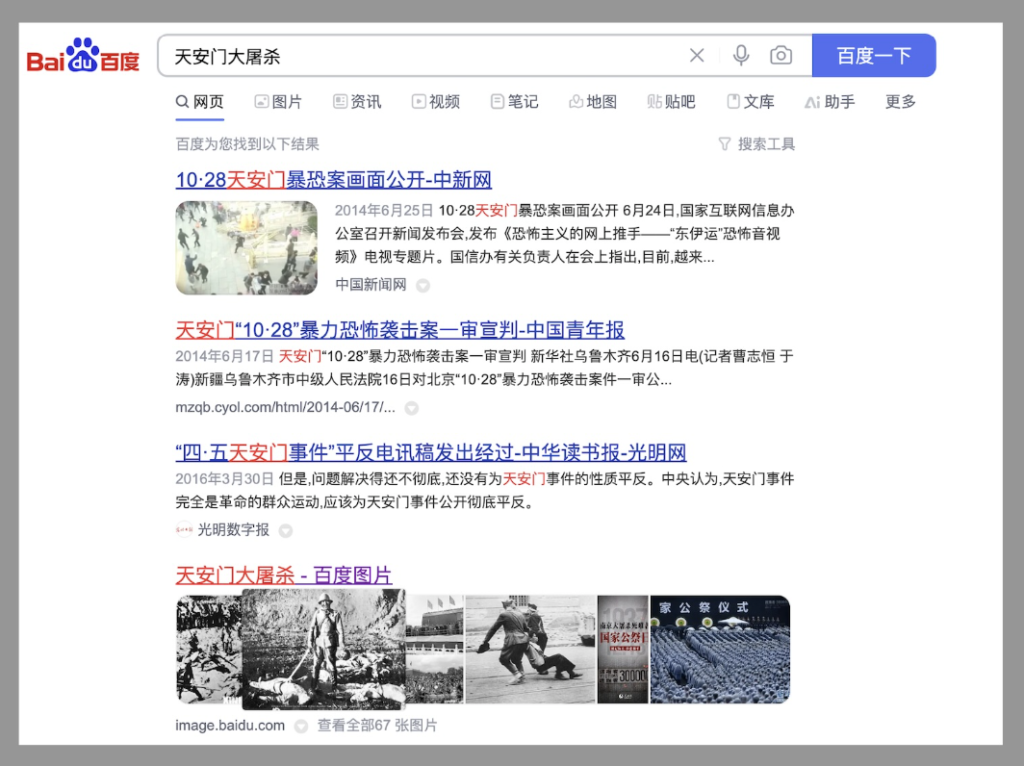This screenshot has width=1024, height=766.
Task: Open the 暴力恐怖袭击案一审宣判 result link
Action: coord(400,330)
